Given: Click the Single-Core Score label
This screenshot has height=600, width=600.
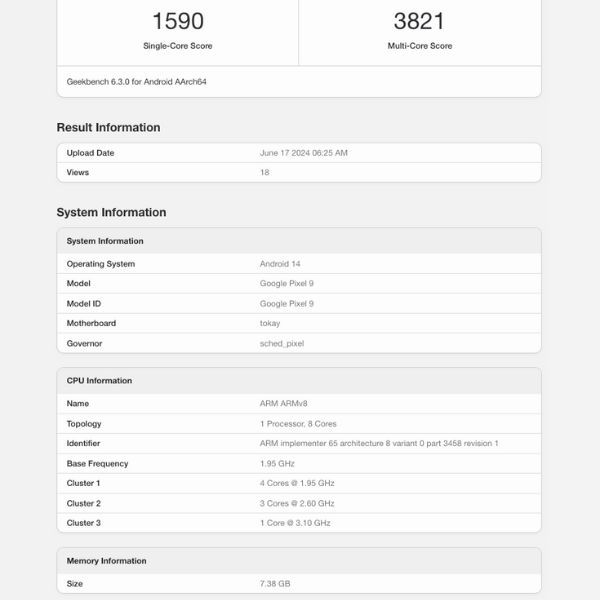Looking at the screenshot, I should (x=178, y=46).
